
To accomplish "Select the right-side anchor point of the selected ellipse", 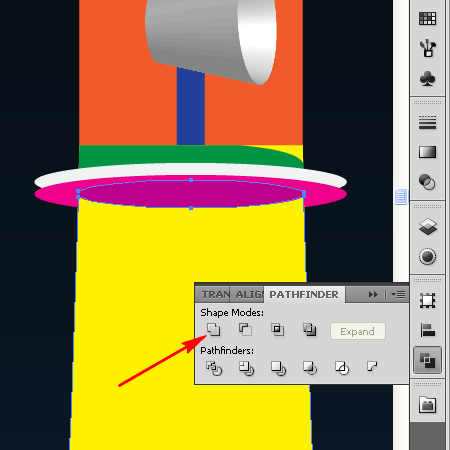I will pyautogui.click(x=304, y=193).
